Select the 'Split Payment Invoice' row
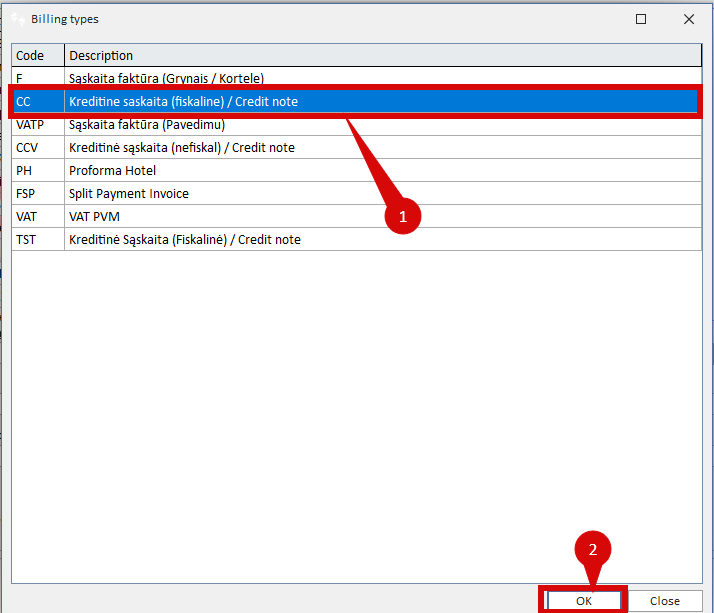This screenshot has width=714, height=613. pyautogui.click(x=357, y=193)
